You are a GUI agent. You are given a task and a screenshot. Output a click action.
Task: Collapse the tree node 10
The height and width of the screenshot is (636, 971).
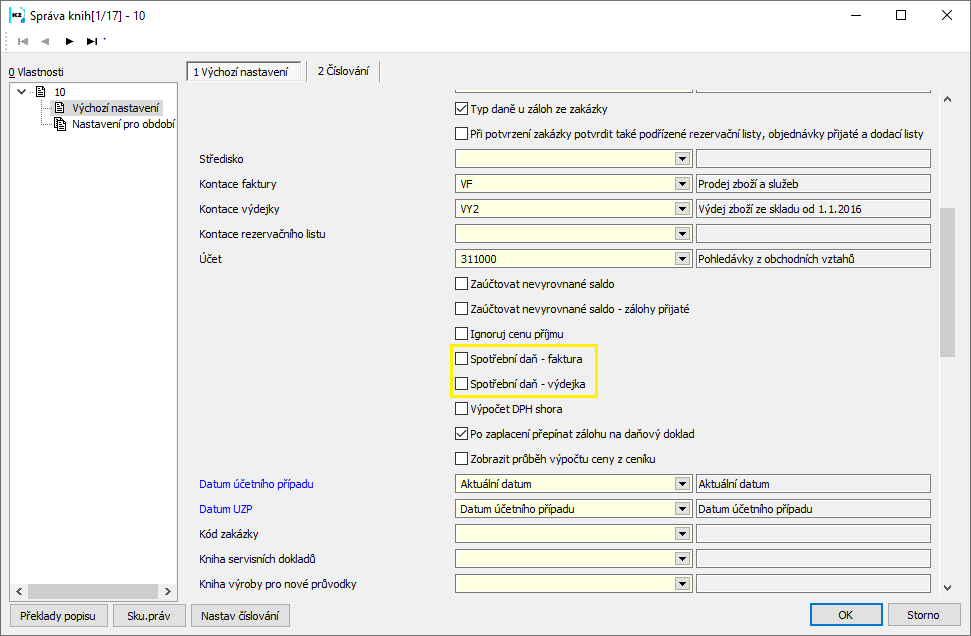(x=22, y=92)
